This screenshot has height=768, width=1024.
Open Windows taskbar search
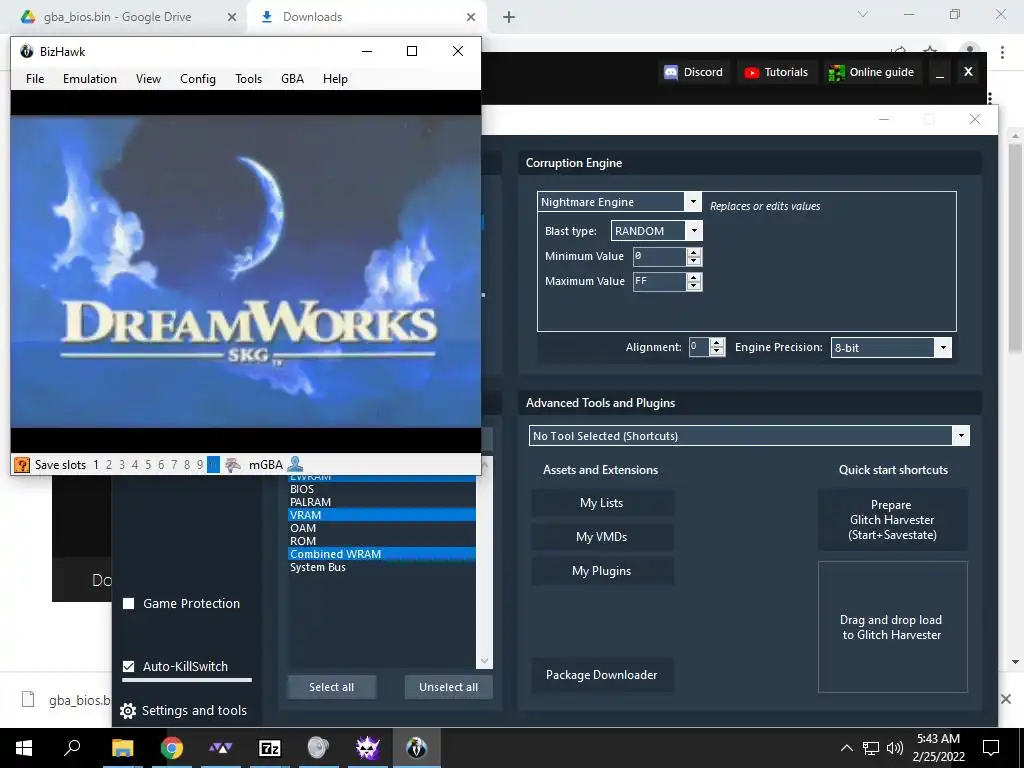72,748
